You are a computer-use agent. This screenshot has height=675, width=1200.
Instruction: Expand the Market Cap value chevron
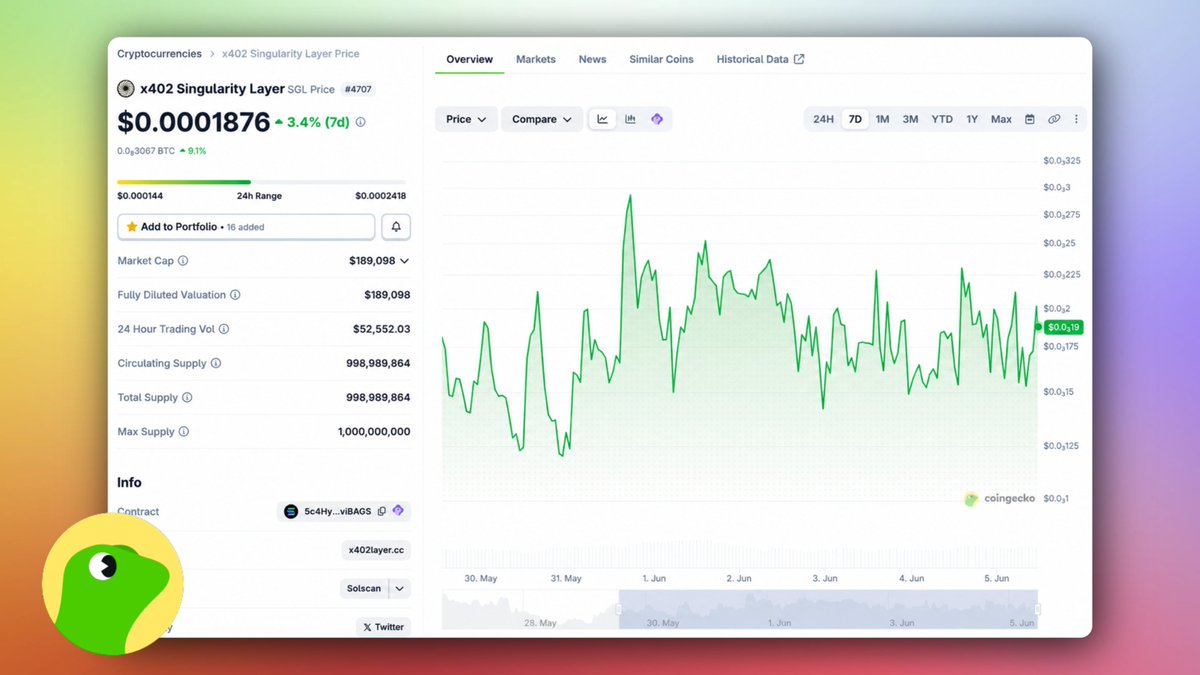(x=404, y=261)
